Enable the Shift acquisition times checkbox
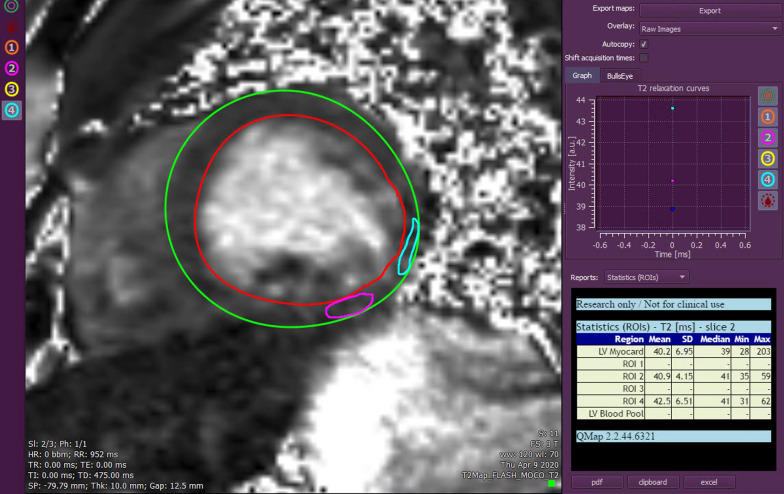 click(643, 58)
